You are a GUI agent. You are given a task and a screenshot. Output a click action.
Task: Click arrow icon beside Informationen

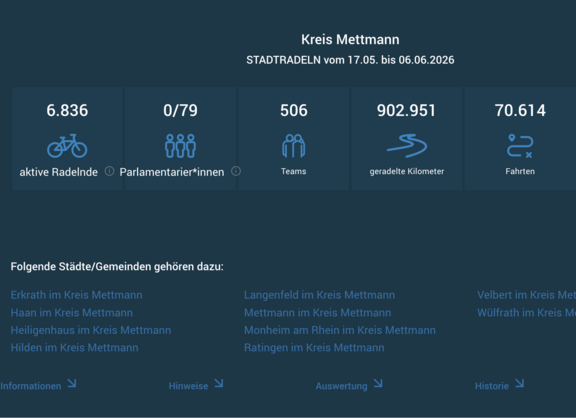click(x=72, y=383)
